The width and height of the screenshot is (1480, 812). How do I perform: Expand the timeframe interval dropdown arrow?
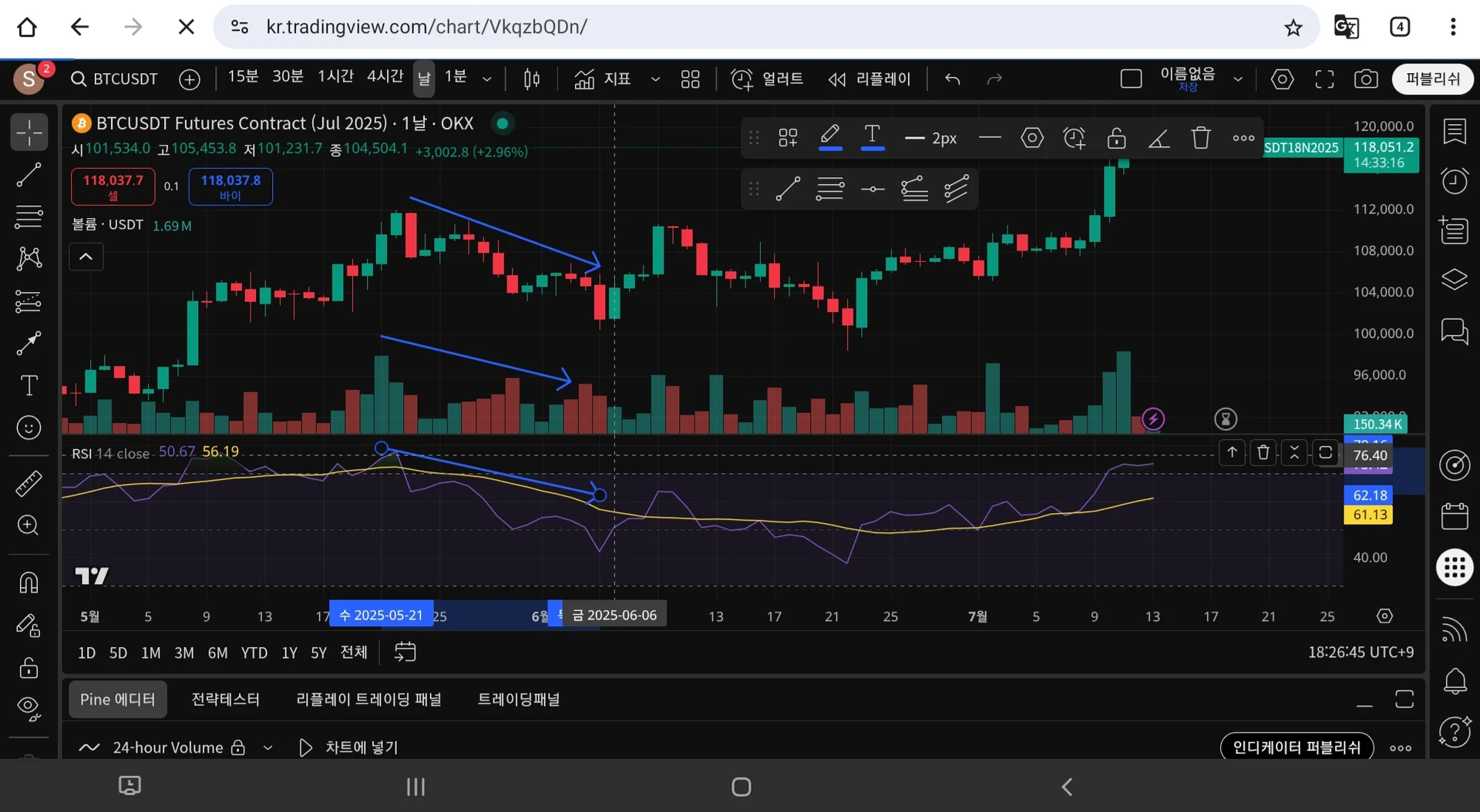[x=486, y=79]
